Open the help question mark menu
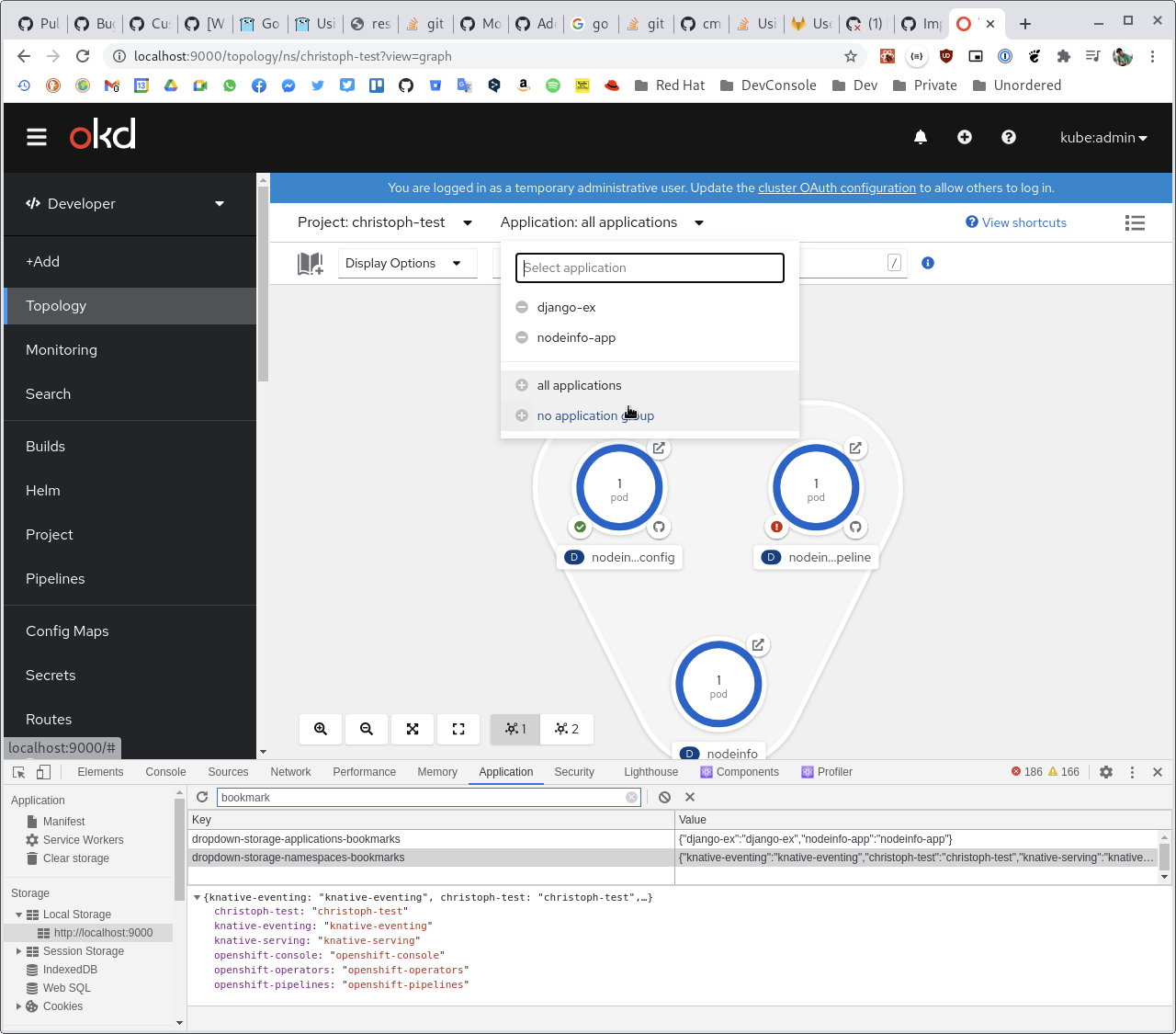 click(1008, 137)
